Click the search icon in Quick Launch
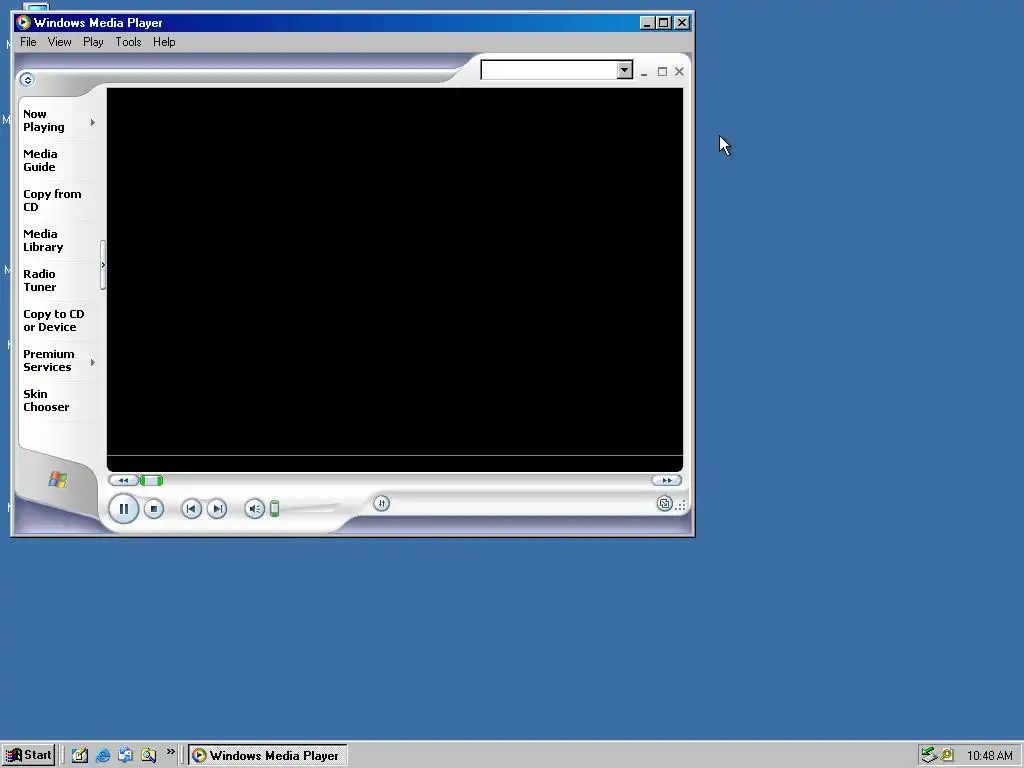Screen dimensions: 1024x768 click(148, 756)
